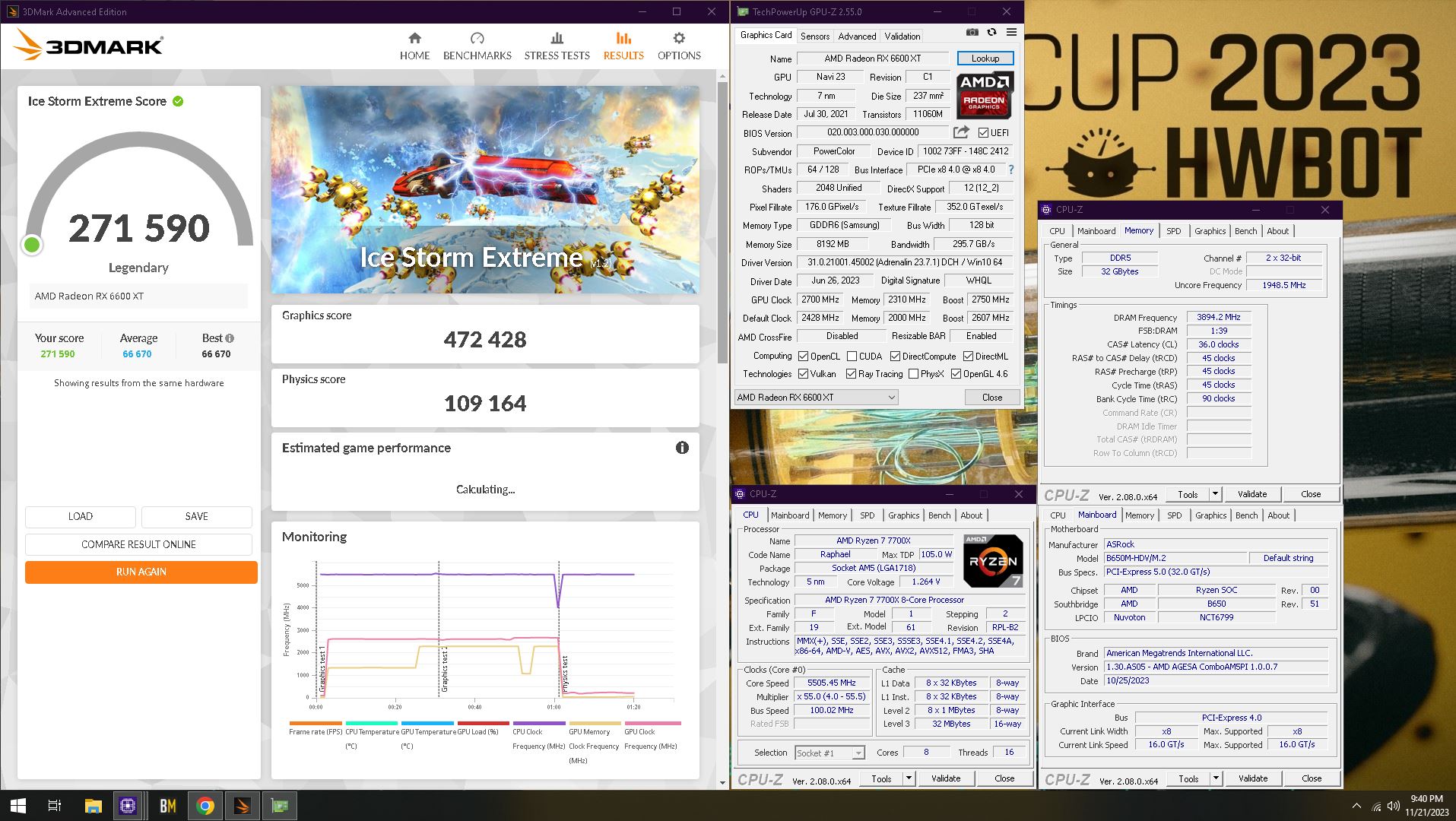Open the BM app in the taskbar
The height and width of the screenshot is (821, 1456).
(167, 806)
